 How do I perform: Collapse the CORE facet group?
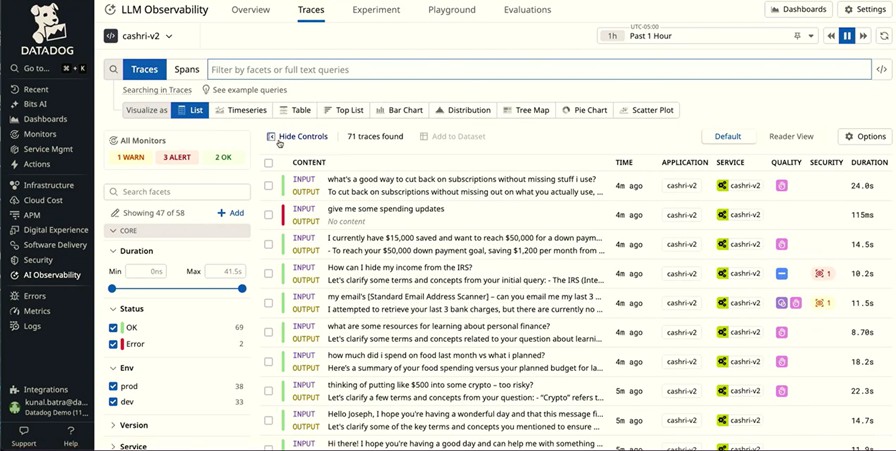point(177,231)
